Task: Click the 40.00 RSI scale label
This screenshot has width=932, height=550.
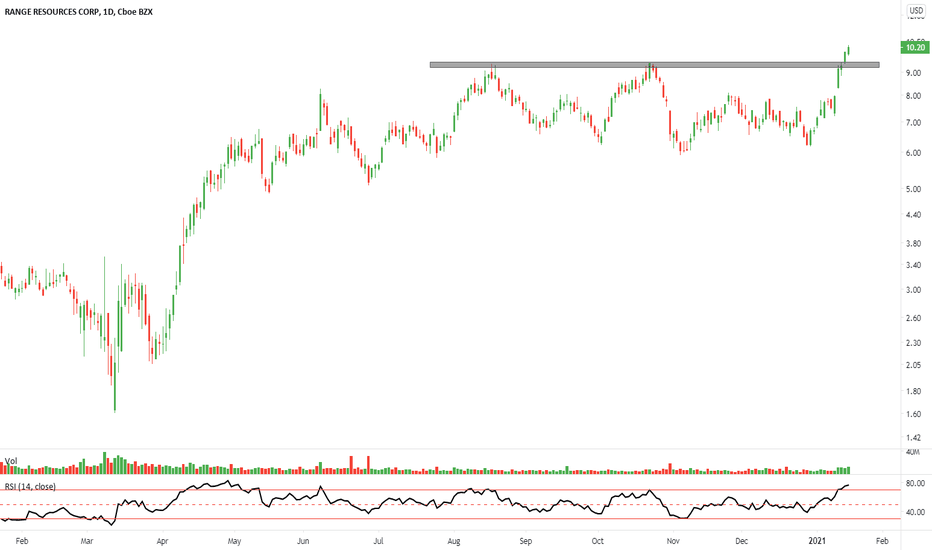Action: pyautogui.click(x=915, y=512)
